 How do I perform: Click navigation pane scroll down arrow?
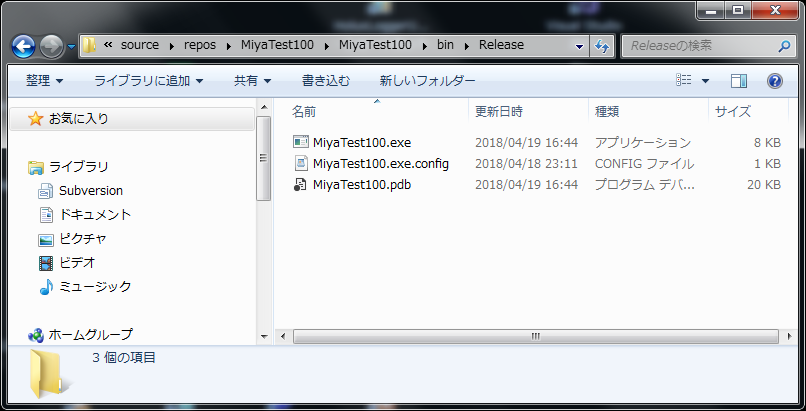264,337
